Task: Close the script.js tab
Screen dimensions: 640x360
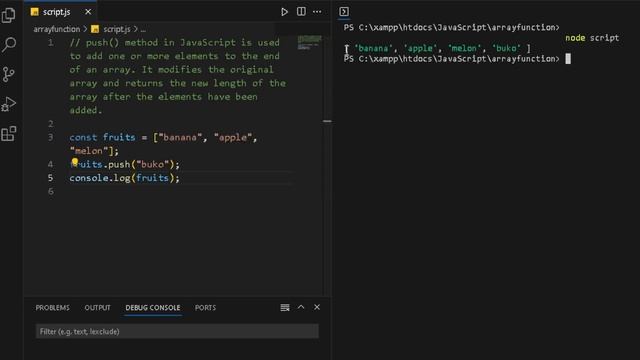Action: (88, 12)
